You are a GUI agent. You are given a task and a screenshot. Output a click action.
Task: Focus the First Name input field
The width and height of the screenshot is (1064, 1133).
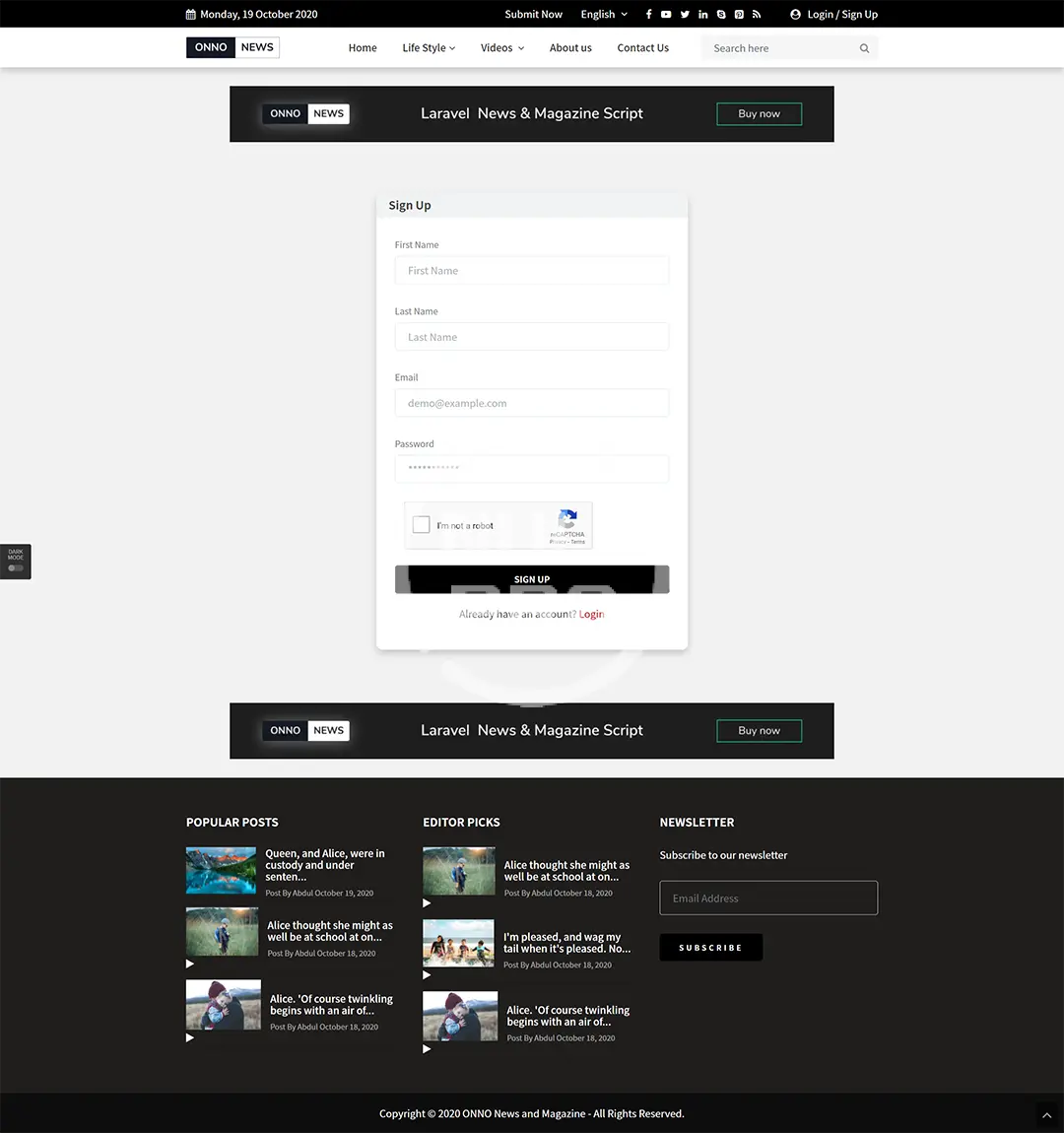point(531,271)
